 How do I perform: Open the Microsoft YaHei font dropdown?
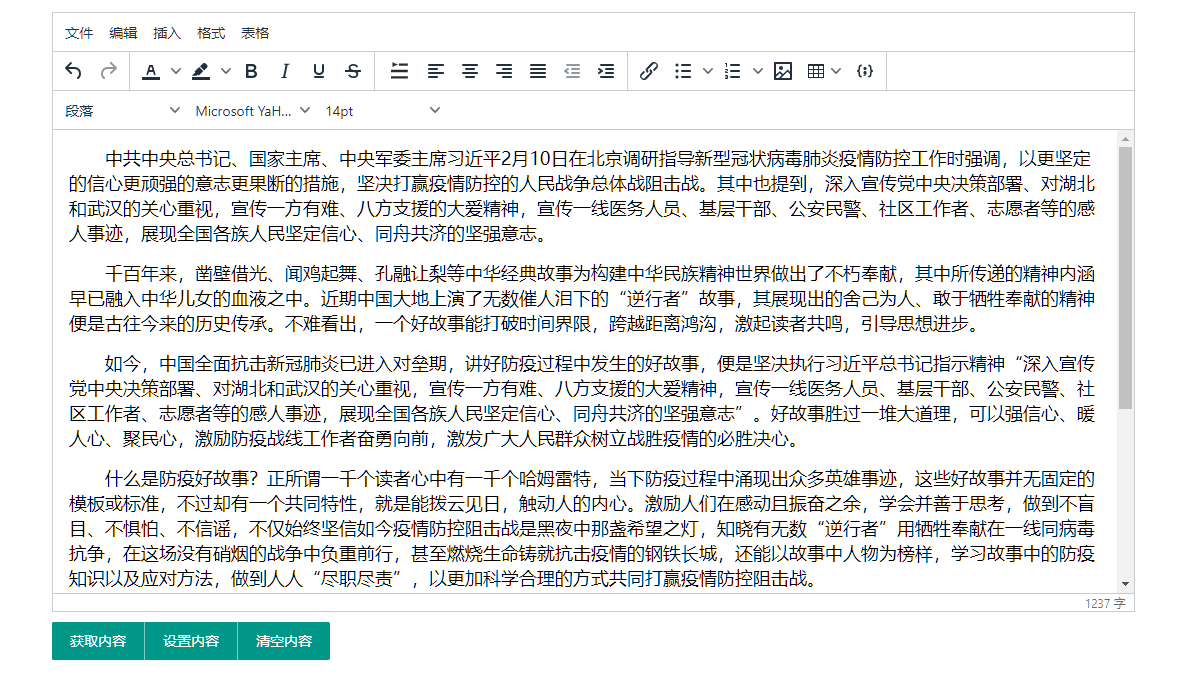coord(252,111)
